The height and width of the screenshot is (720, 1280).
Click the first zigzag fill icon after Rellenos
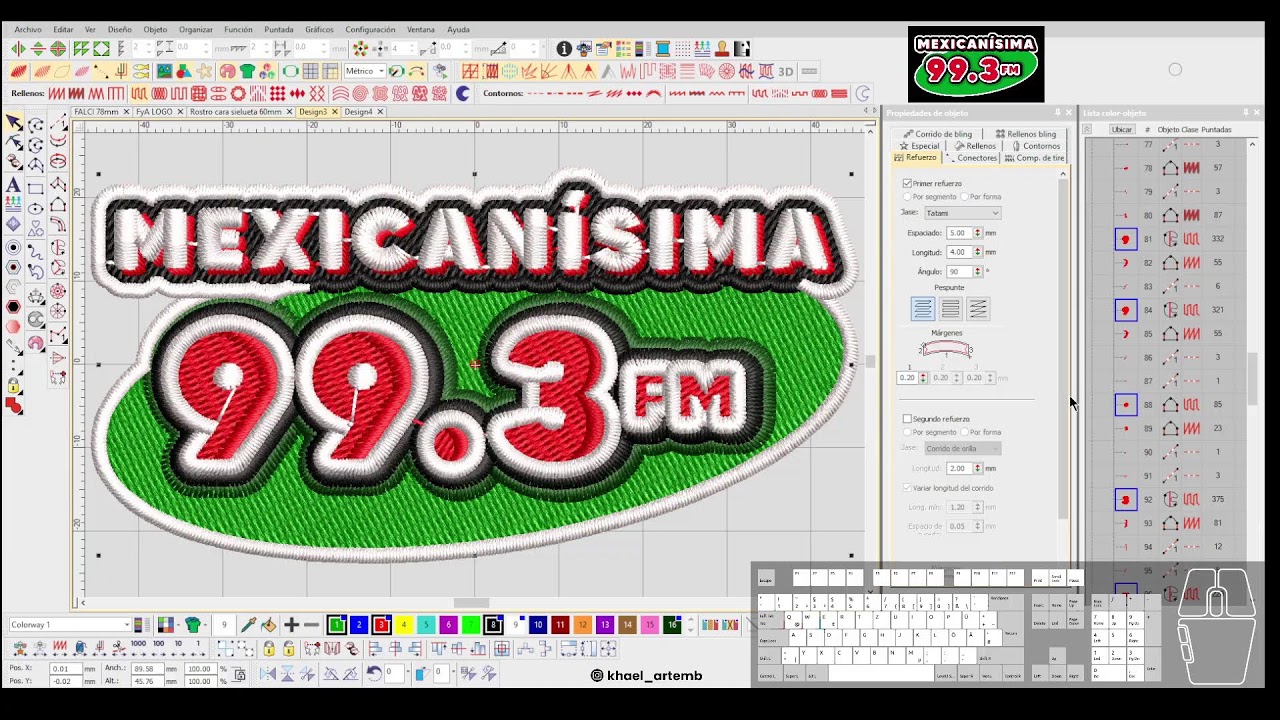click(56, 93)
